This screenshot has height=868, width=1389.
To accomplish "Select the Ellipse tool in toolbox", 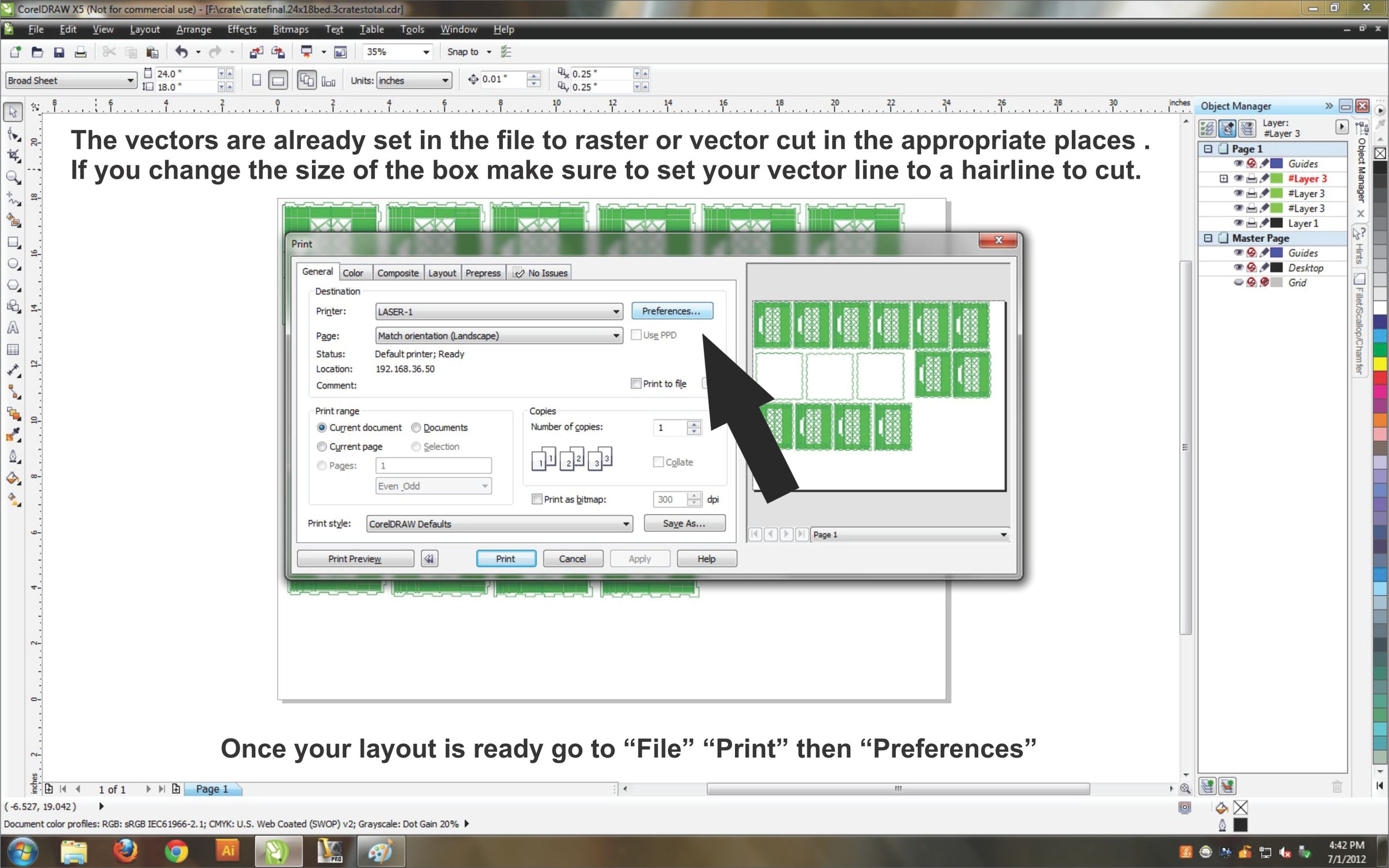I will (x=13, y=264).
